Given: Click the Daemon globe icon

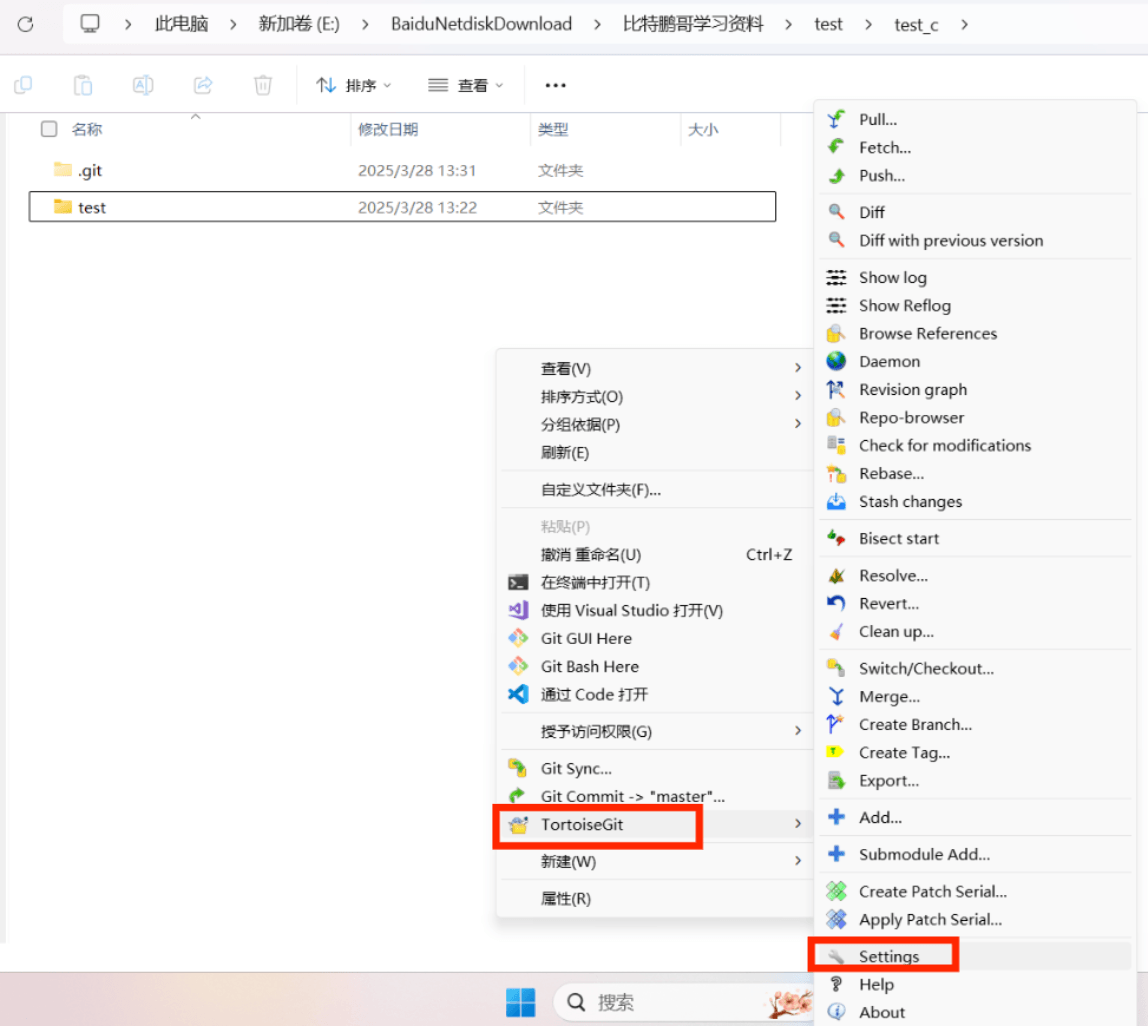Looking at the screenshot, I should (836, 361).
